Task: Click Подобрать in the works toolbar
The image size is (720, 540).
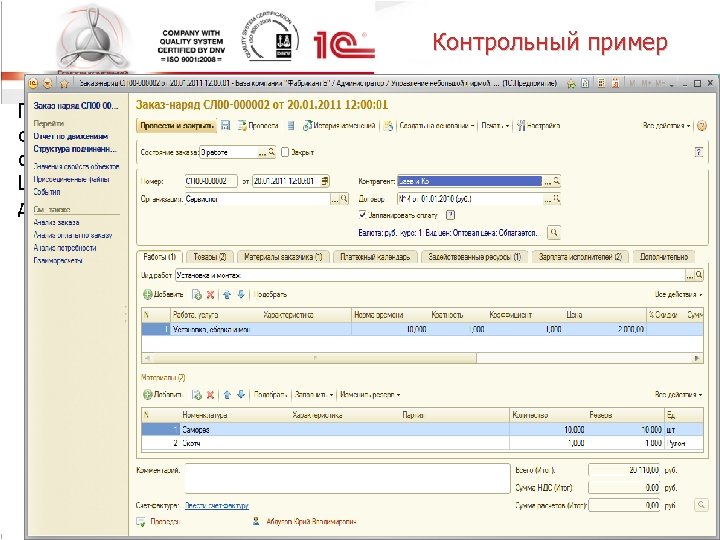Action: pos(270,295)
